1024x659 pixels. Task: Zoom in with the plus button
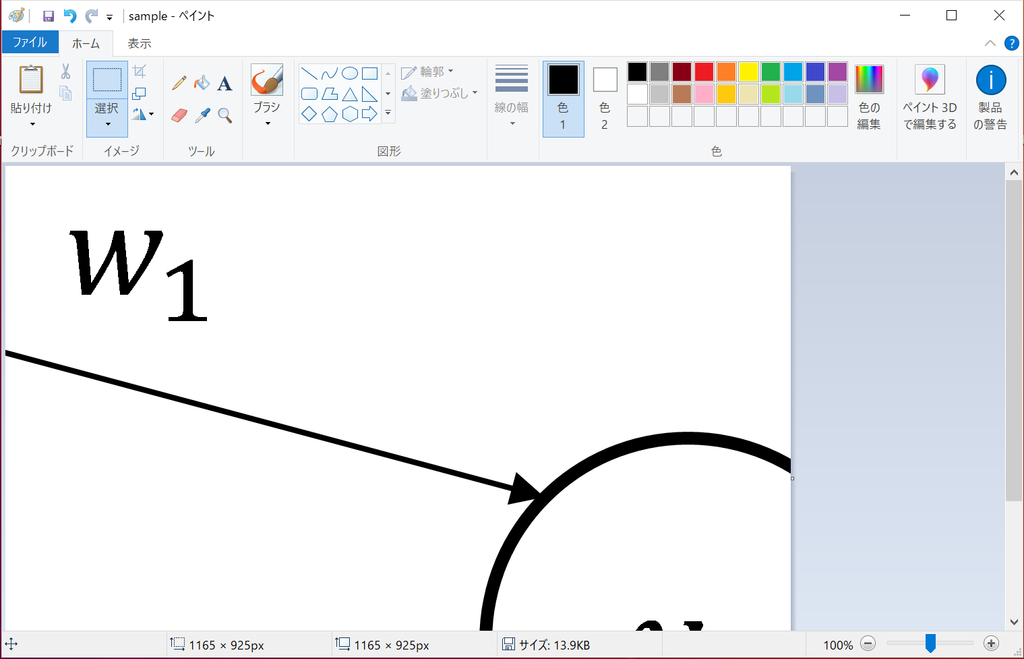(991, 644)
